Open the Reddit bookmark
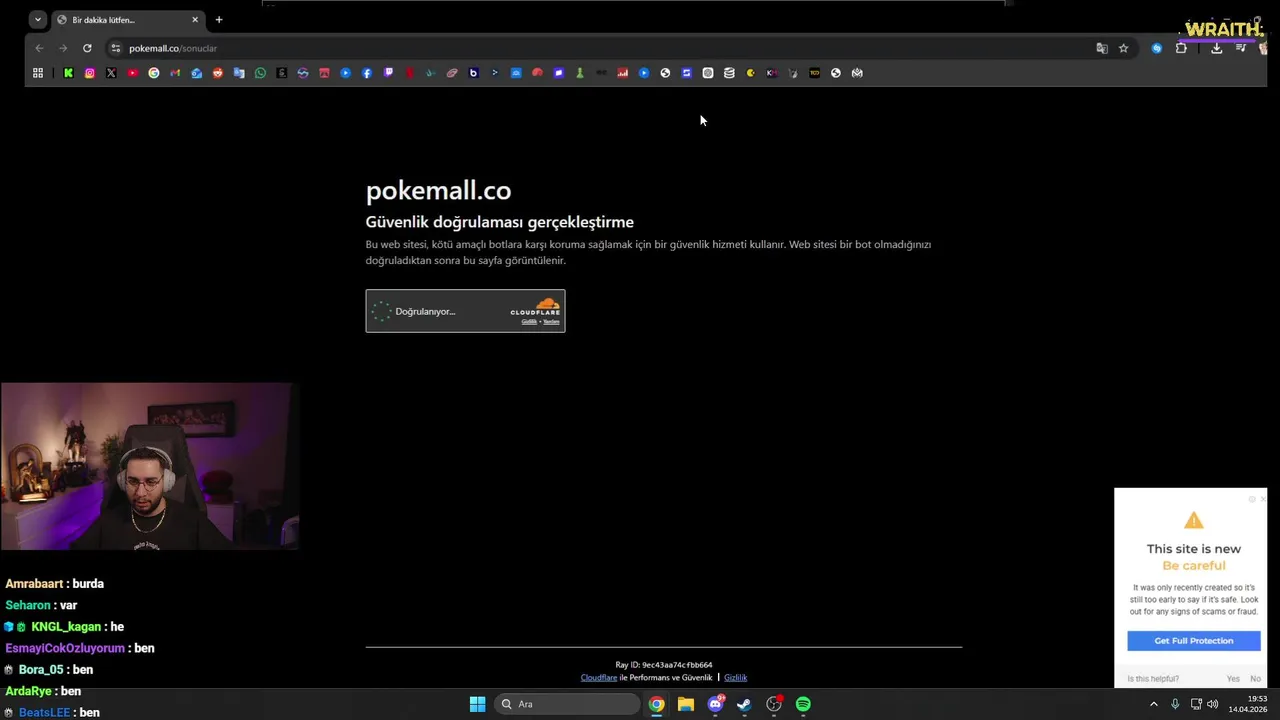 click(x=218, y=73)
